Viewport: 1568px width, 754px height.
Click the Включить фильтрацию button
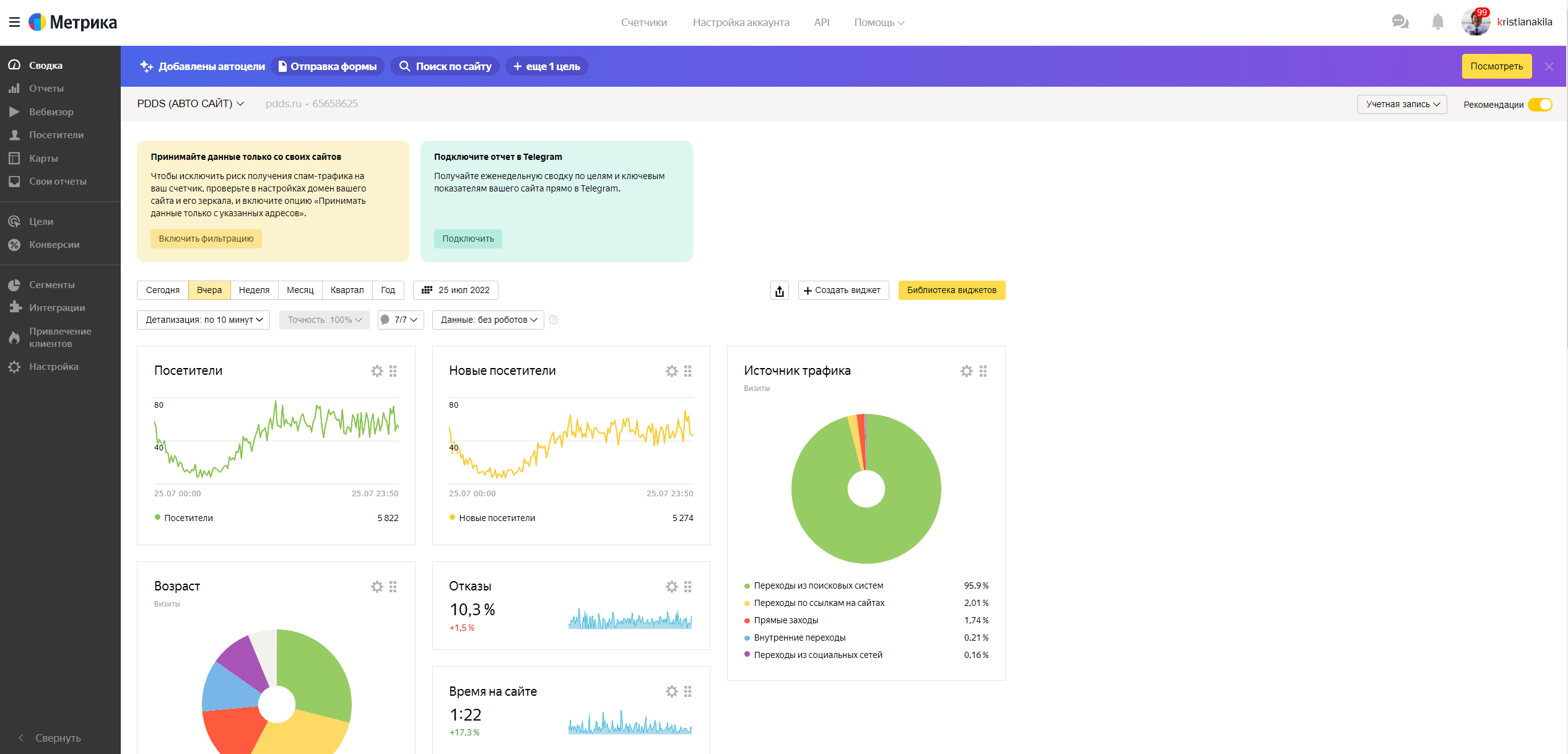pyautogui.click(x=206, y=239)
